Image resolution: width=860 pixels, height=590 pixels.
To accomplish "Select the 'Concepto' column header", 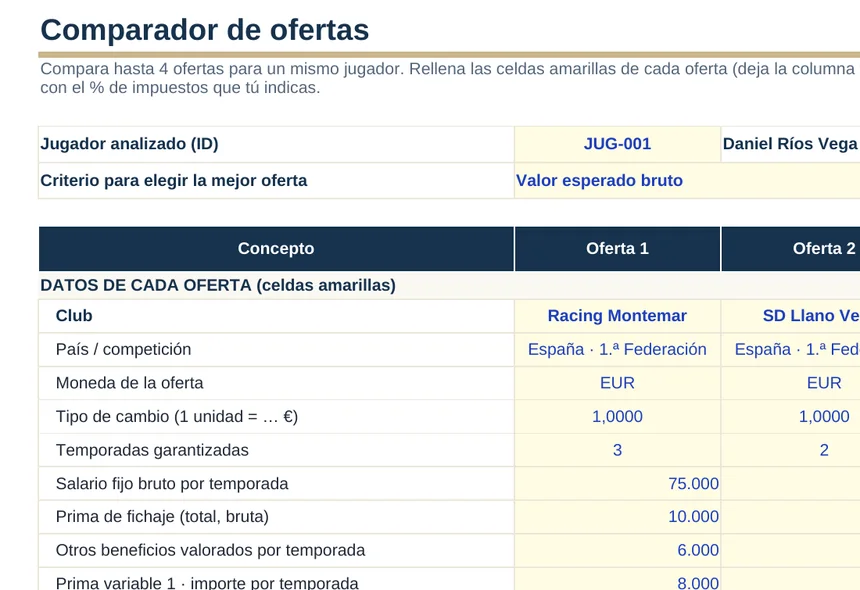I will [x=276, y=248].
